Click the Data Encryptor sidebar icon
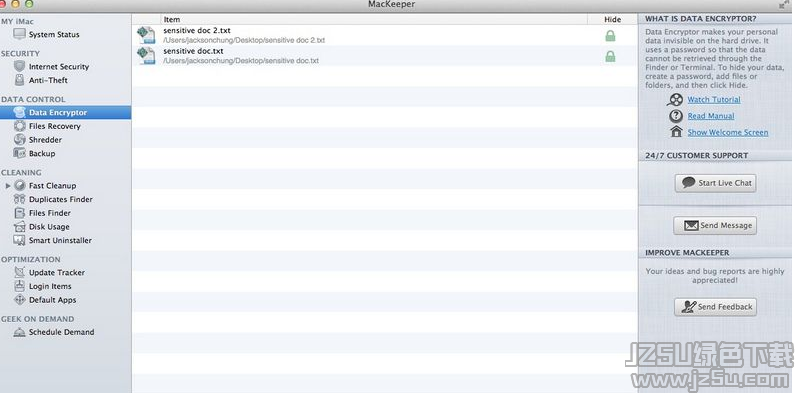 coord(19,113)
